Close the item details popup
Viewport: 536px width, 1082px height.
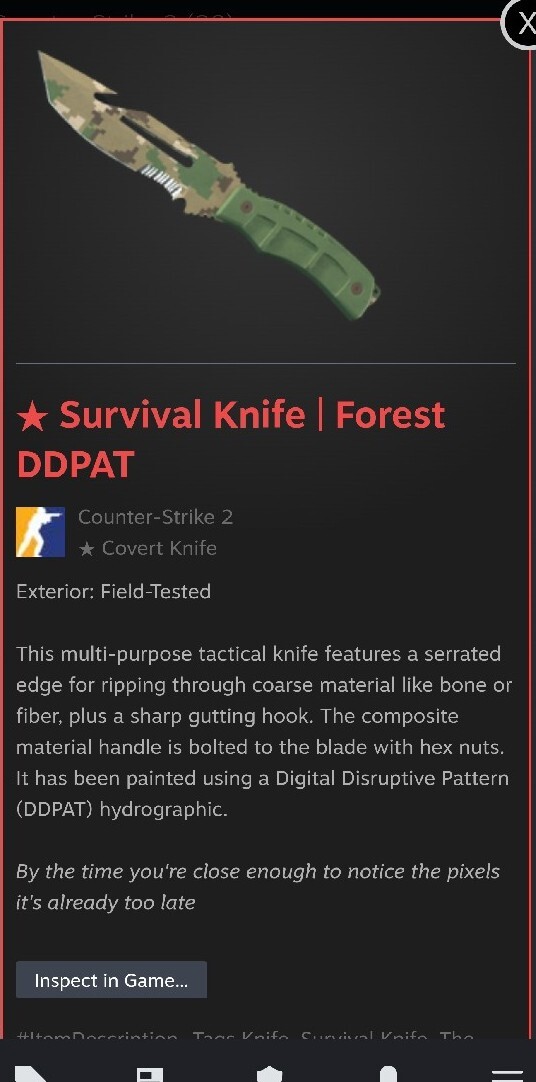coord(522,23)
